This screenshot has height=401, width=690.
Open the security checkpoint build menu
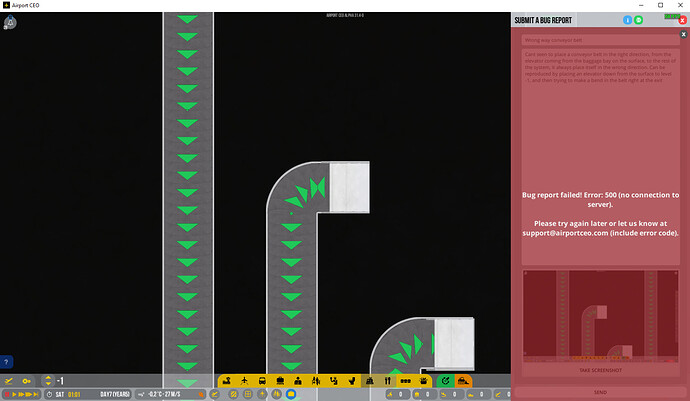[x=370, y=381]
